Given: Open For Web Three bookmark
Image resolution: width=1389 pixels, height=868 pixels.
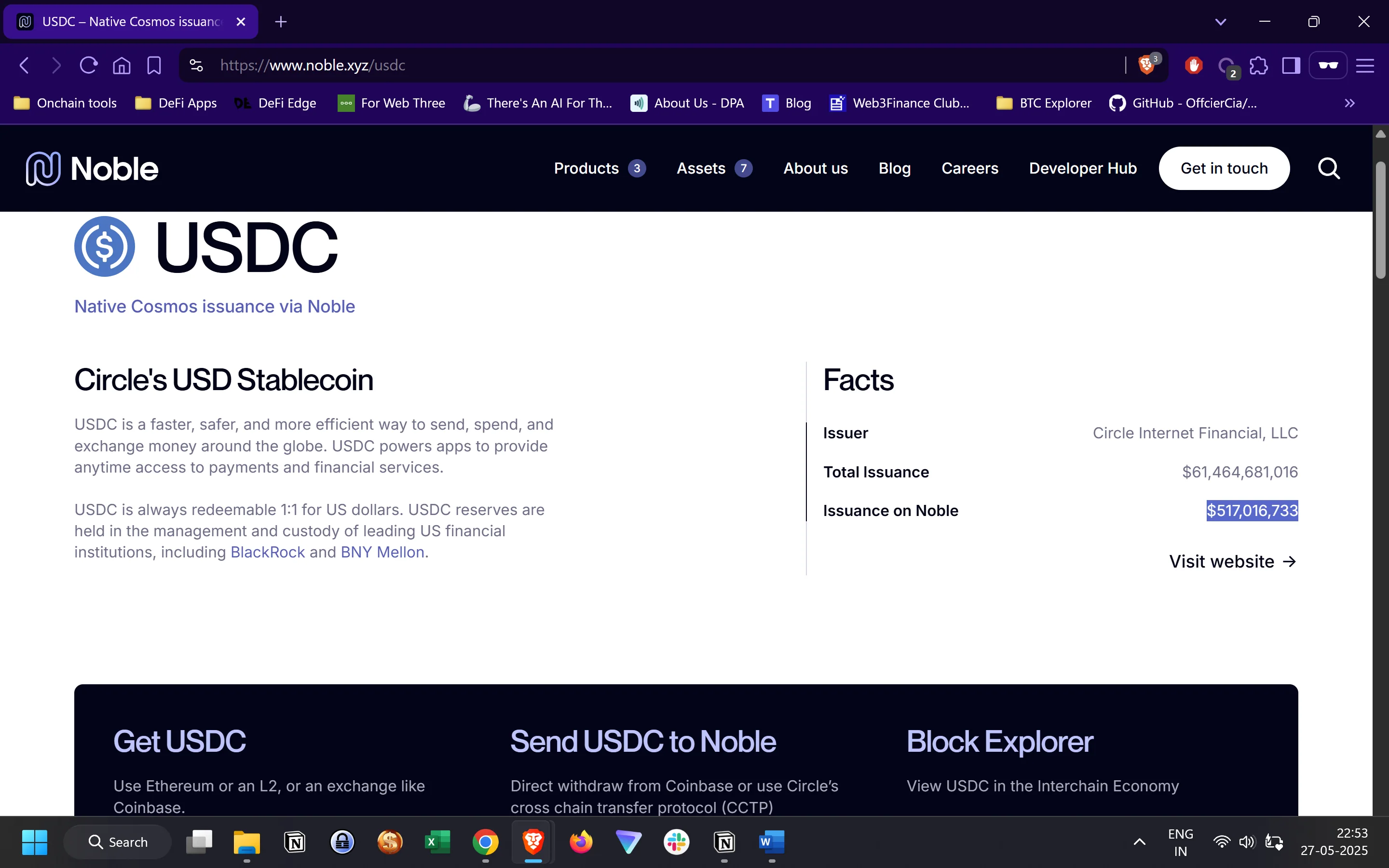Looking at the screenshot, I should pos(392,103).
